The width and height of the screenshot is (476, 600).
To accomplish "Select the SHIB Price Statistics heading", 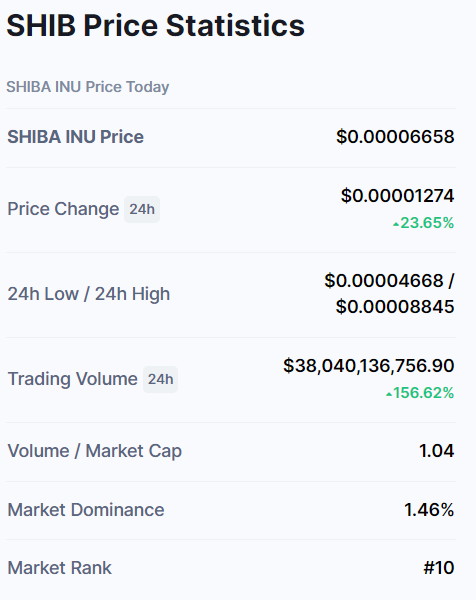I will tap(155, 26).
